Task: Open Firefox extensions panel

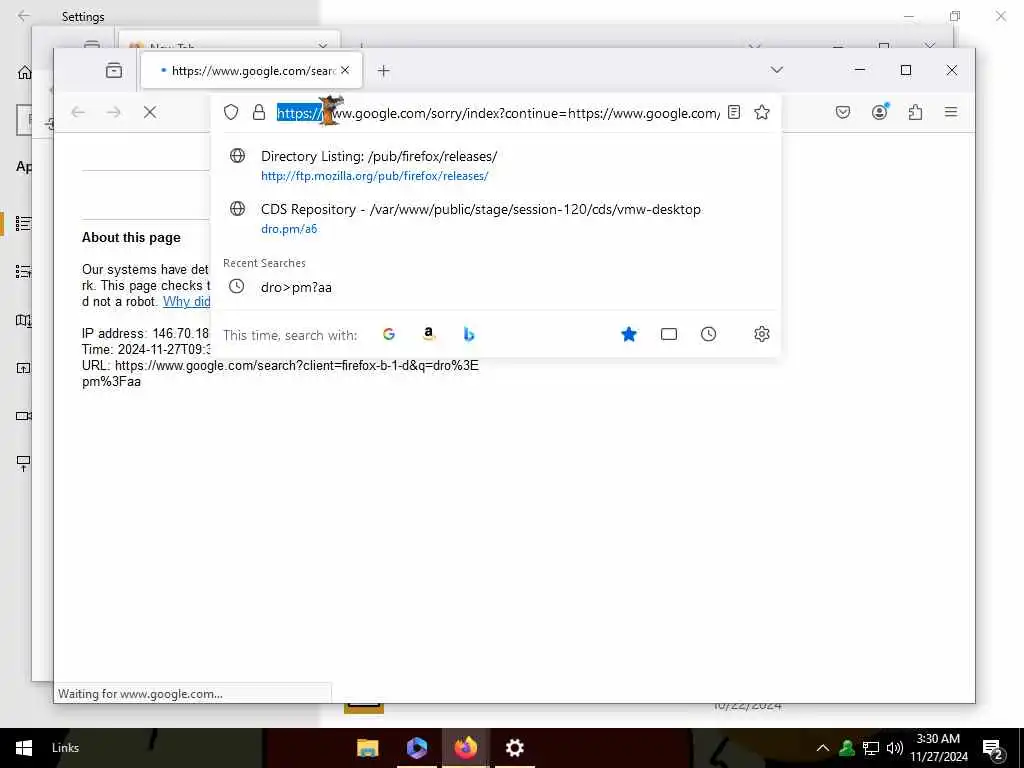Action: coord(916,112)
